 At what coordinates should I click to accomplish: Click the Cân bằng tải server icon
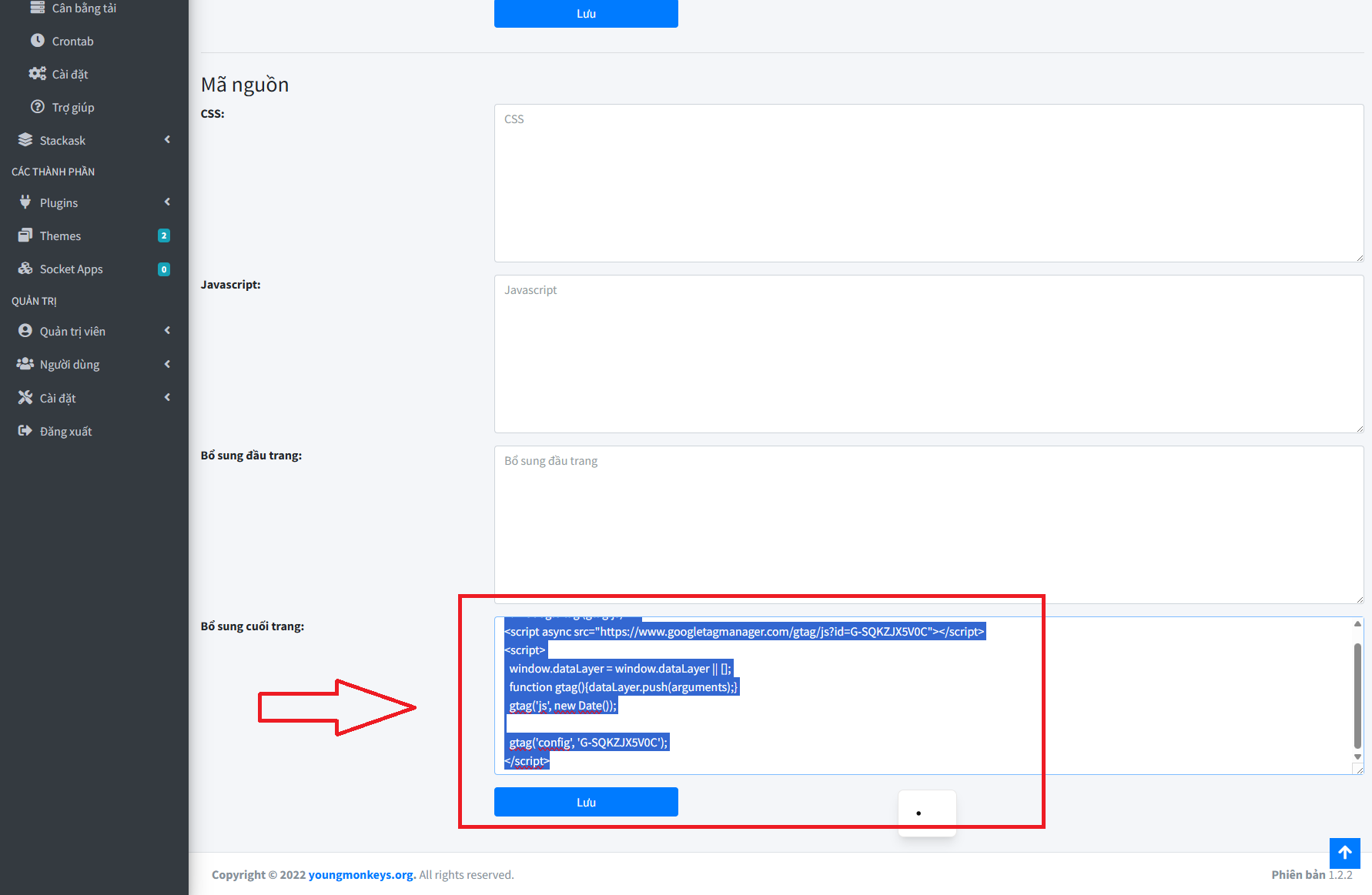37,8
